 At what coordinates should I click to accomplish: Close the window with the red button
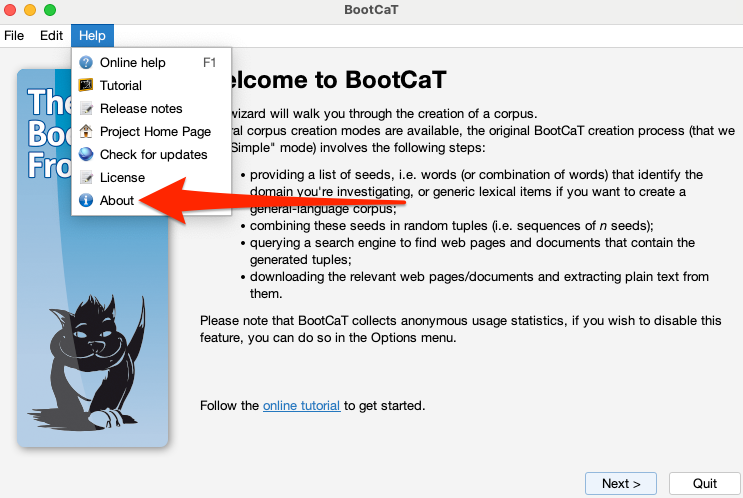(12, 10)
